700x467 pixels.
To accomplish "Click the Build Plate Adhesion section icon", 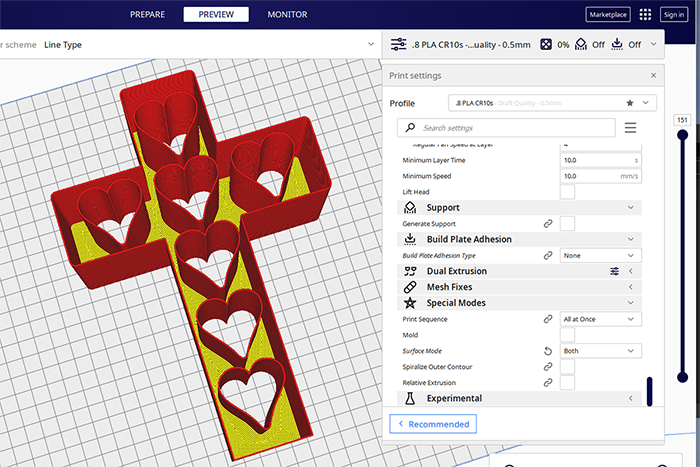I will (x=410, y=239).
